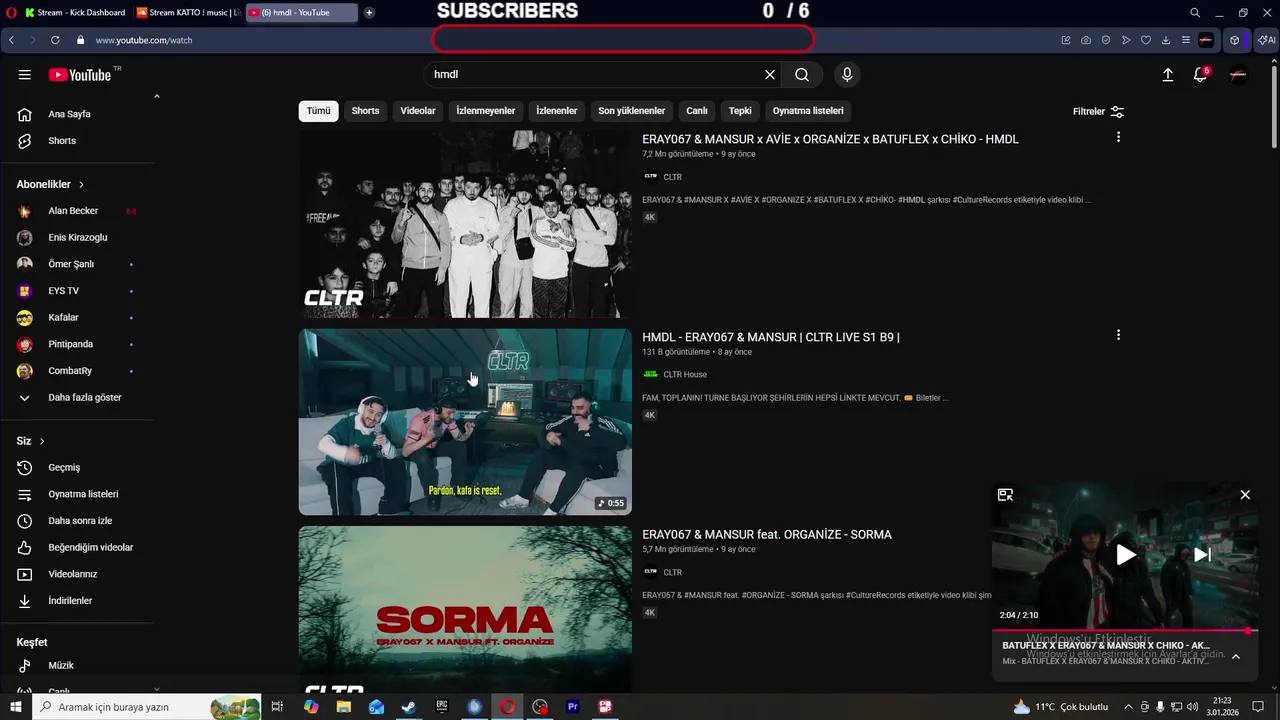The image size is (1280, 720).
Task: Open Opera AI assistant button
Action: click(x=1267, y=40)
